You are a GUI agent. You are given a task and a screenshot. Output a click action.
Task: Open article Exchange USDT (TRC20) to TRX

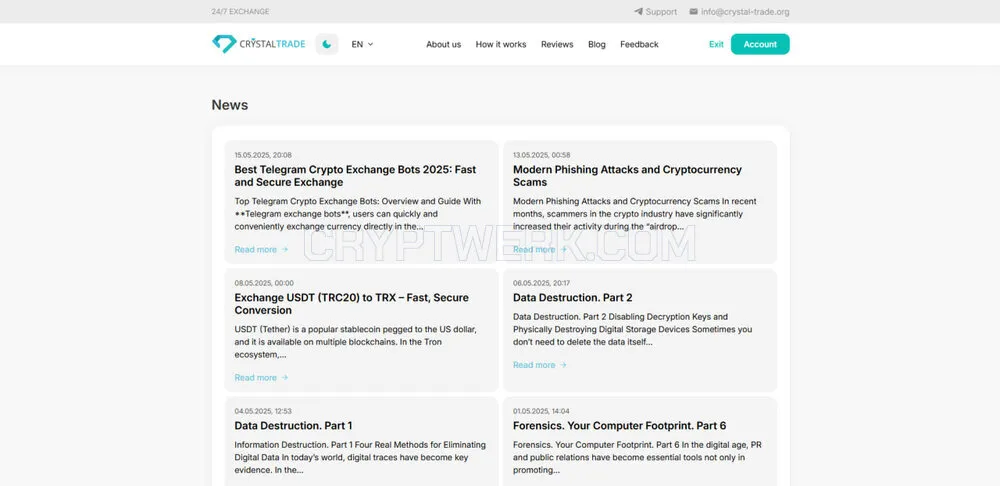[351, 304]
